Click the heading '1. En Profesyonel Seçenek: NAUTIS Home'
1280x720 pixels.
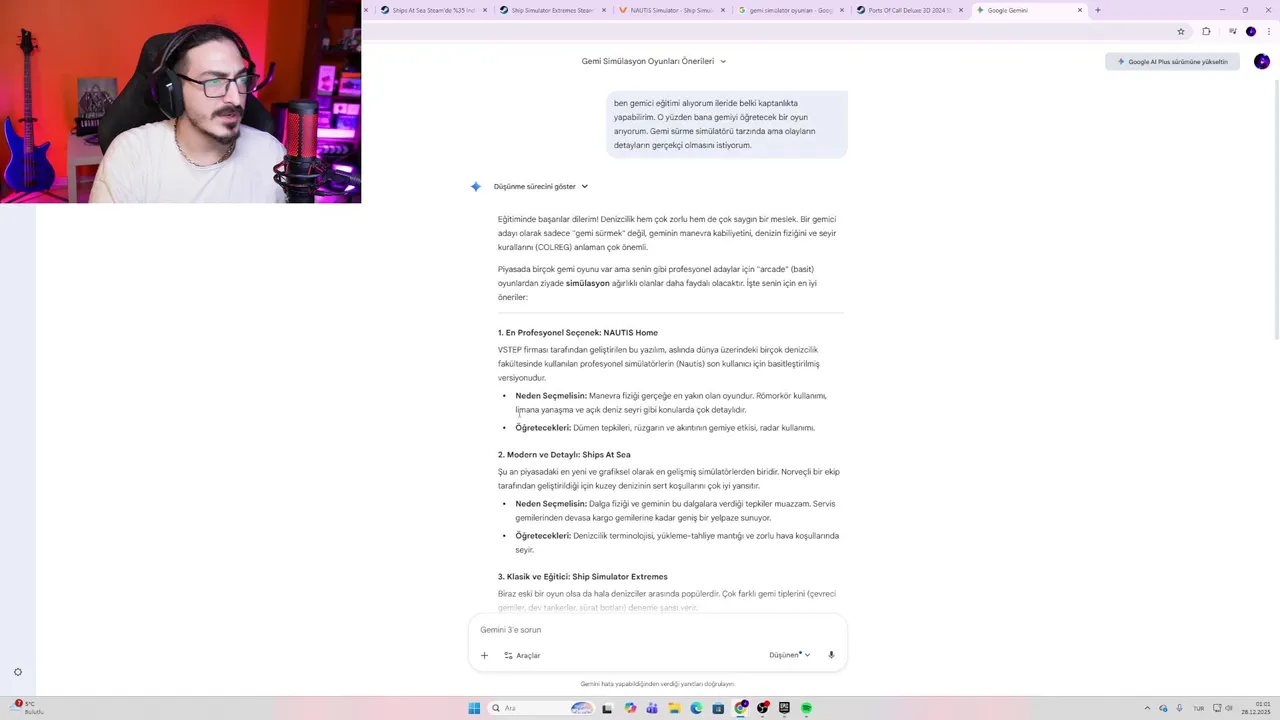[x=578, y=333]
